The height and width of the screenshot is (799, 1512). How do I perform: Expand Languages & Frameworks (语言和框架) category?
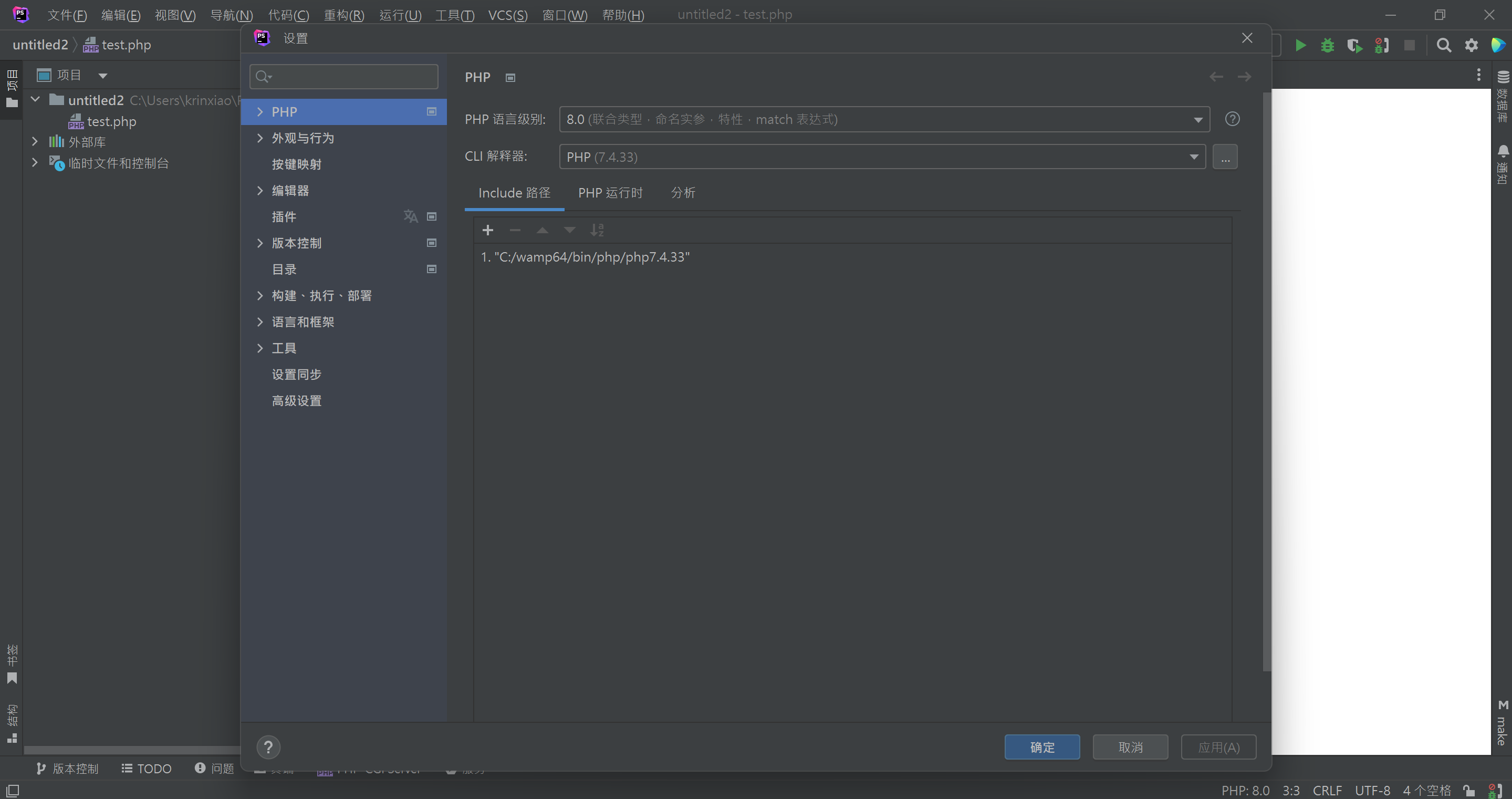tap(260, 321)
